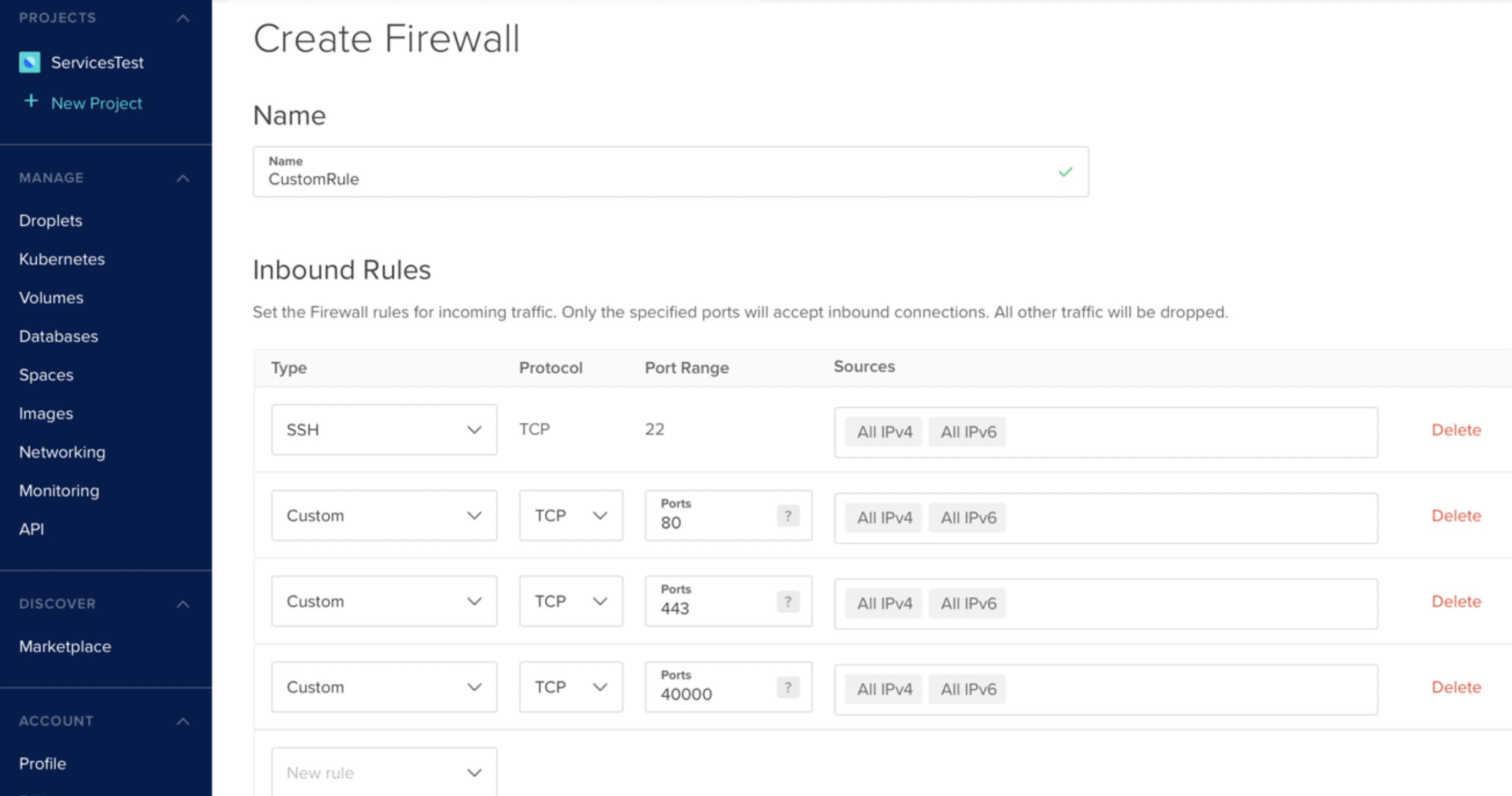Click All IPv4 tag in port 80 rule
This screenshot has height=796, width=1512.
coord(883,517)
